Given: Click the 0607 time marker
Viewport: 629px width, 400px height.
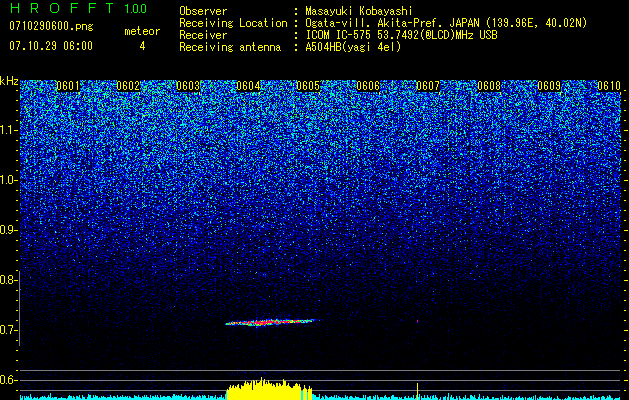Looking at the screenshot, I should click(x=428, y=86).
